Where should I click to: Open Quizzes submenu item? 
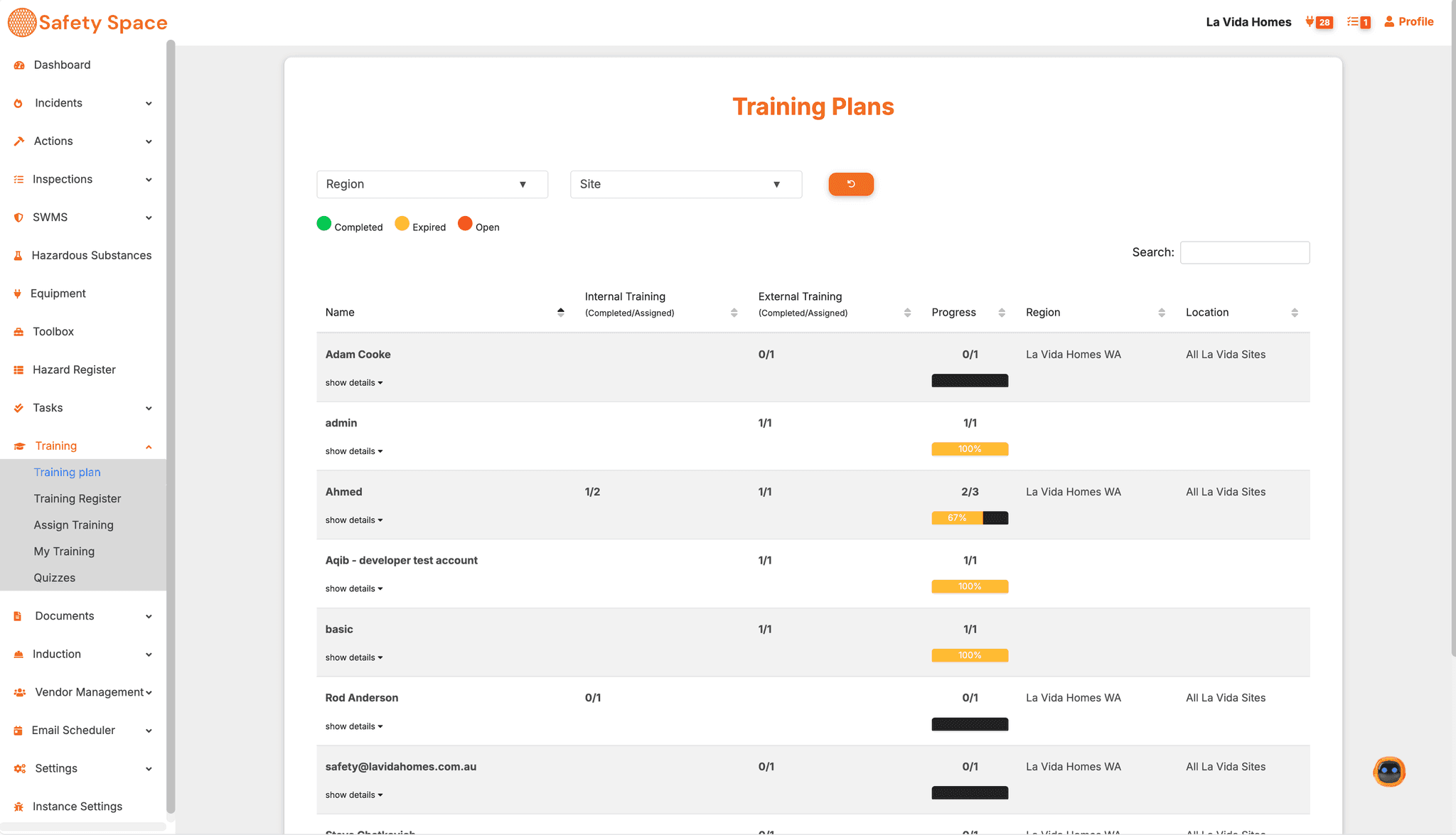(x=54, y=578)
